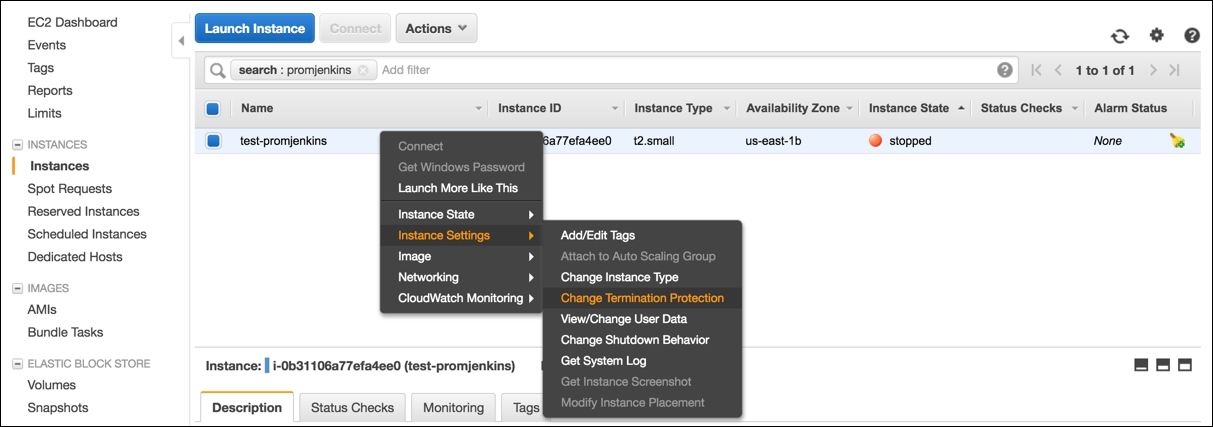Toggle the select-all instances checkbox
The width and height of the screenshot is (1213, 427).
coord(213,108)
